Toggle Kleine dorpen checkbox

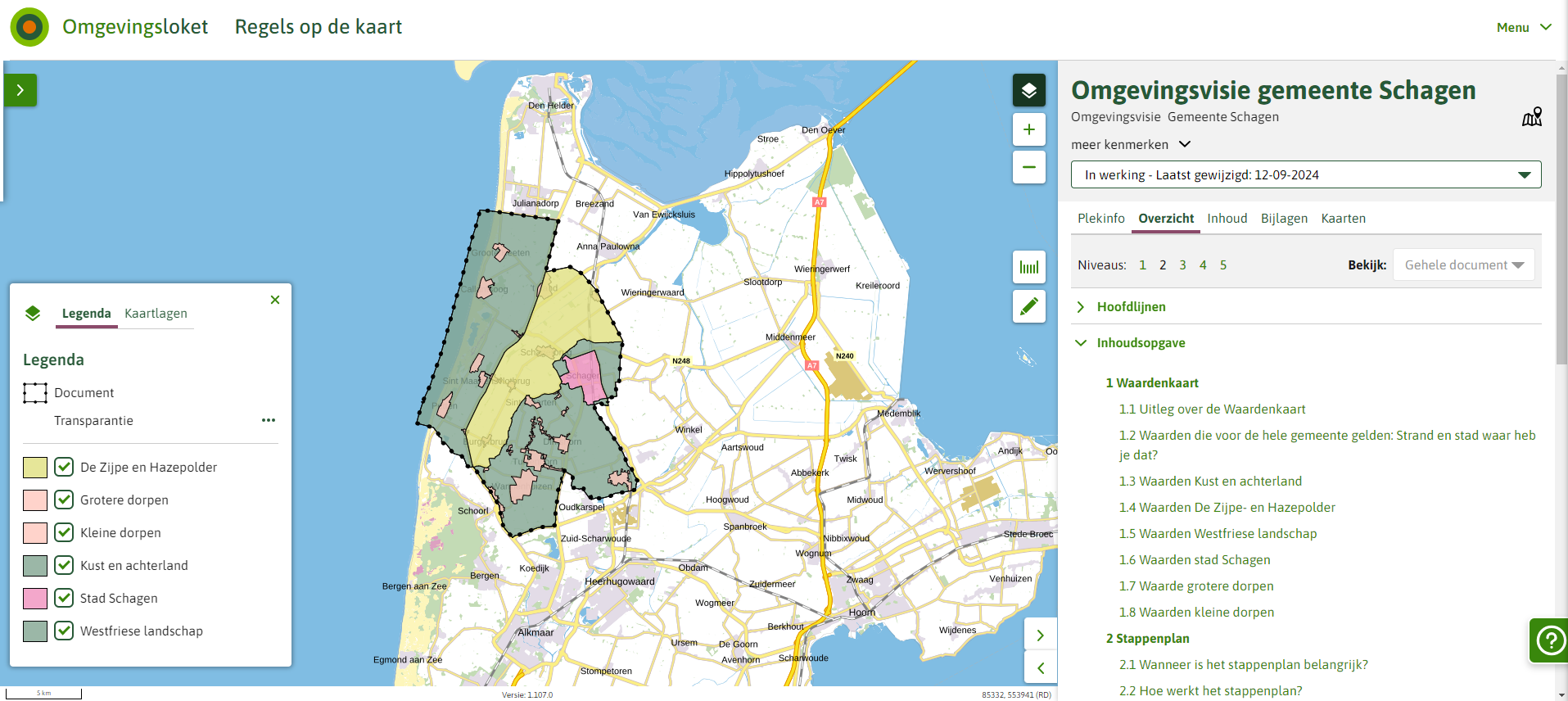(x=64, y=532)
